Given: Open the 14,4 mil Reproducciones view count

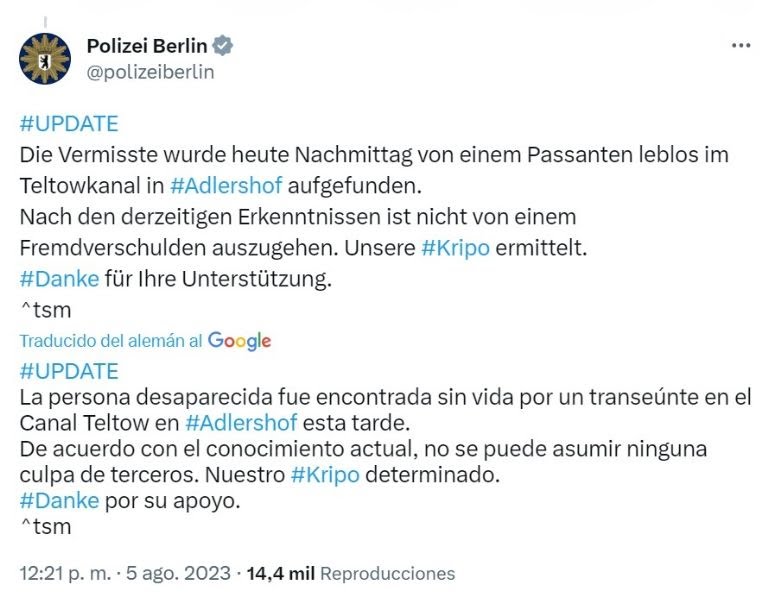Looking at the screenshot, I should pyautogui.click(x=351, y=574).
